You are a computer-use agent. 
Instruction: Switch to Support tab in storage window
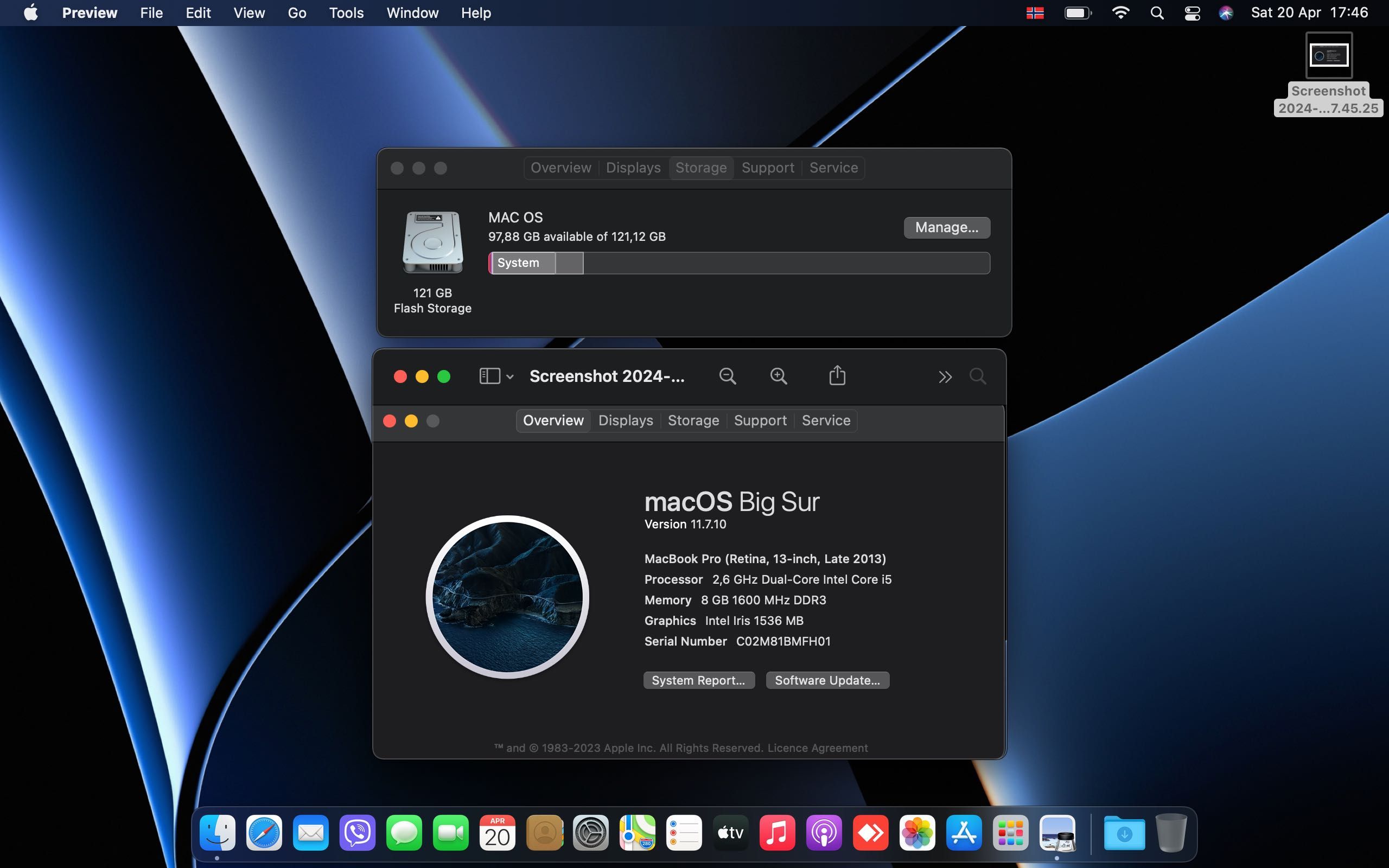coord(767,168)
